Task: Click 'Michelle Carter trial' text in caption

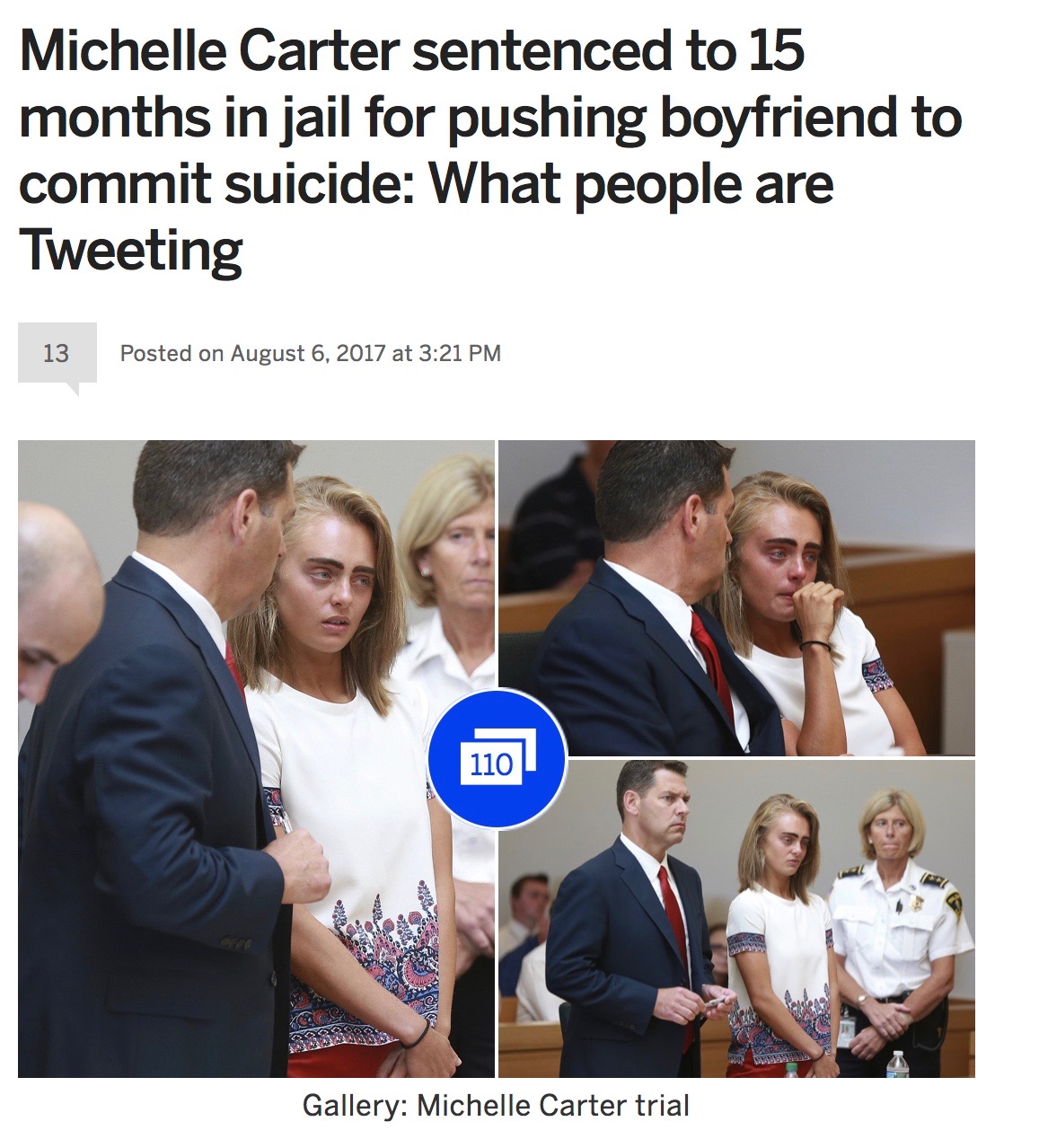Action: (x=553, y=1105)
